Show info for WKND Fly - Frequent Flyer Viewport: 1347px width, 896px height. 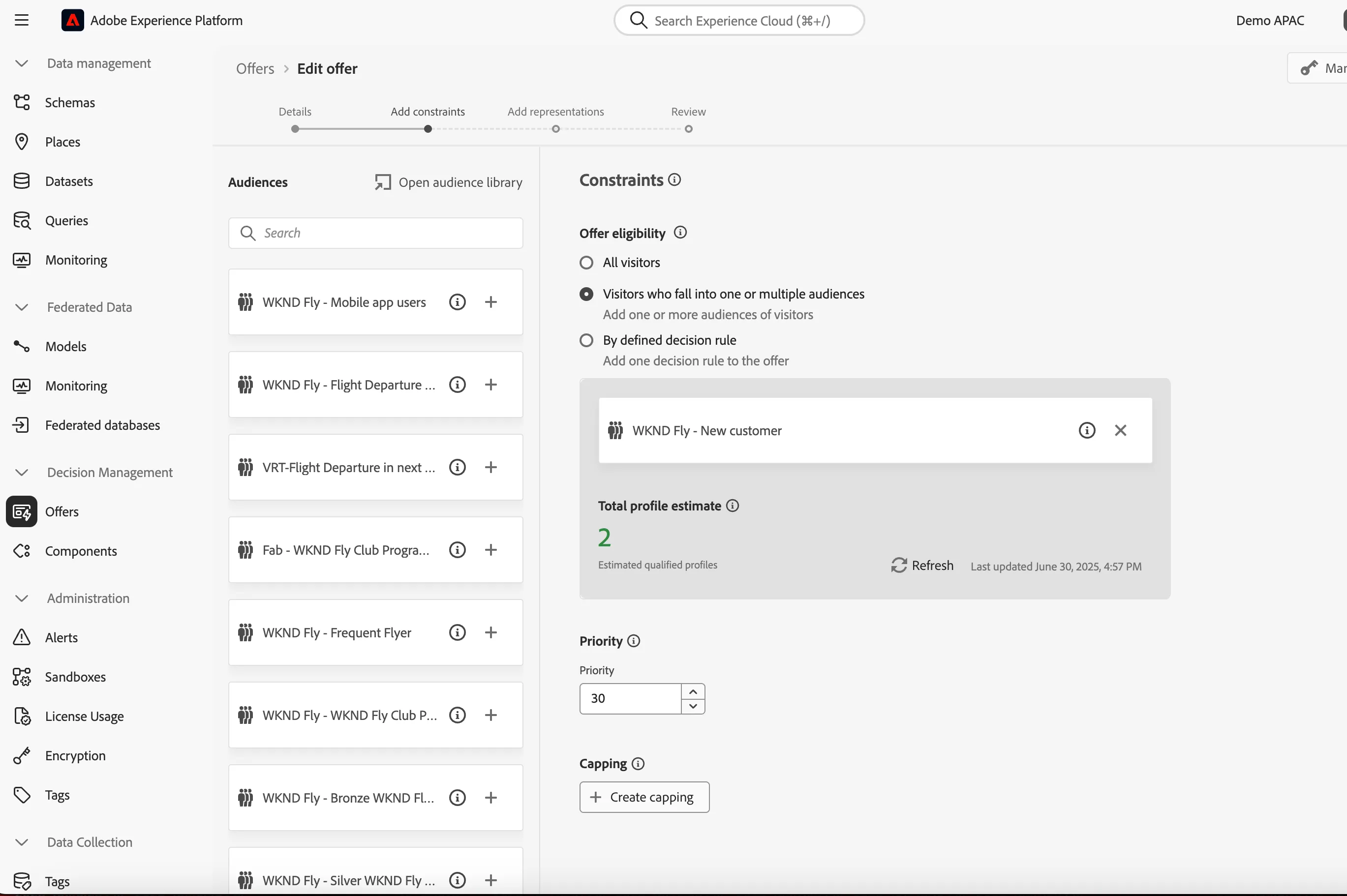[x=457, y=632]
